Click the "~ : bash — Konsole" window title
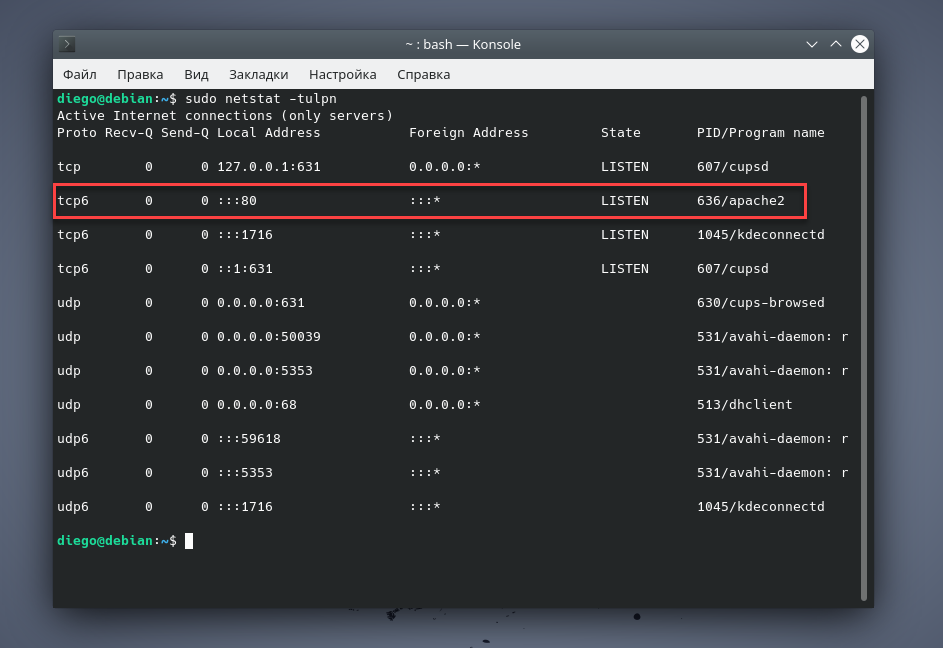Image resolution: width=943 pixels, height=648 pixels. [x=462, y=44]
